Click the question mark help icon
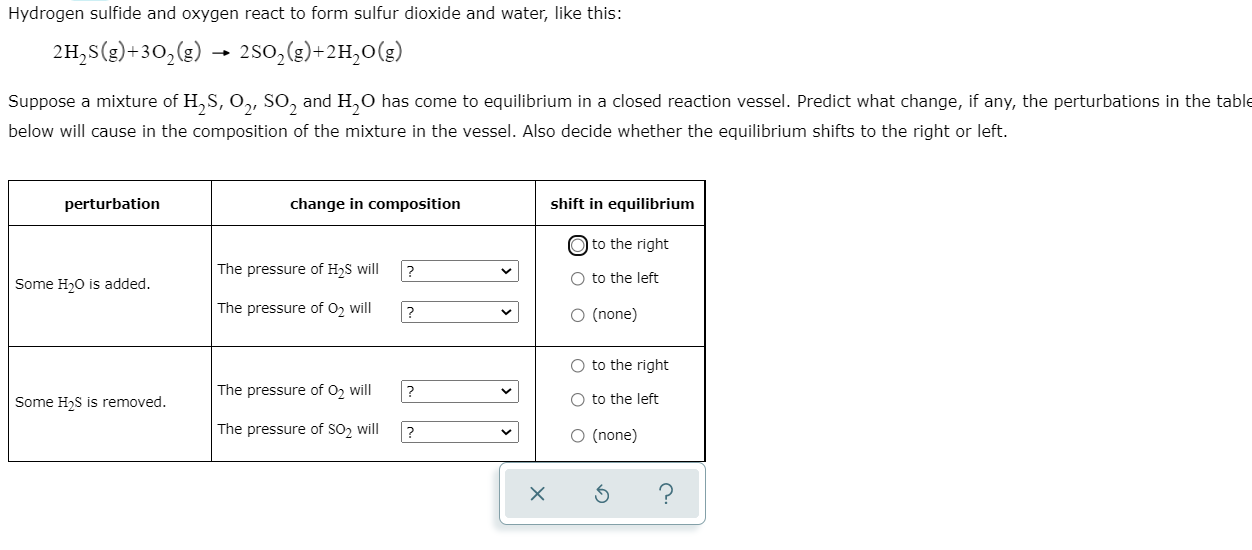The height and width of the screenshot is (550, 1252). pyautogui.click(x=666, y=495)
